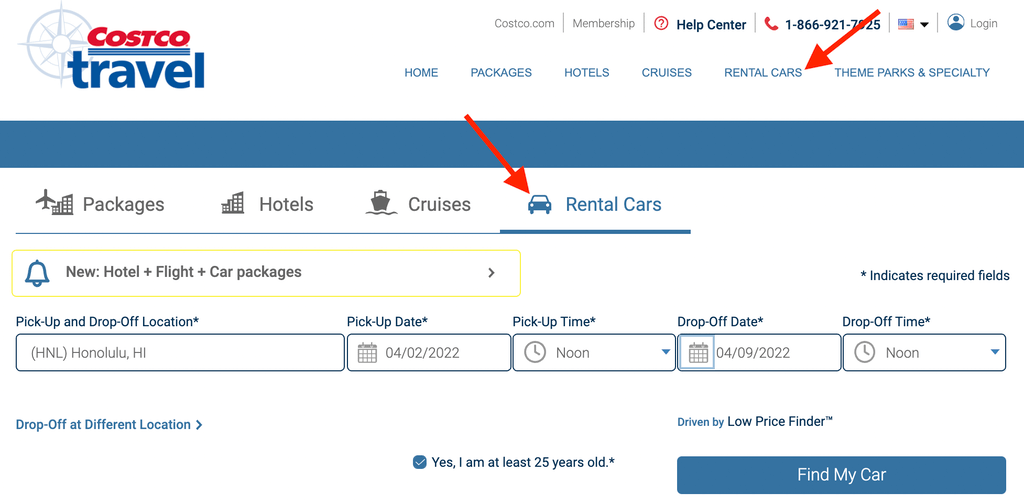Click the notification bell icon
Image resolution: width=1024 pixels, height=503 pixels.
[x=38, y=273]
